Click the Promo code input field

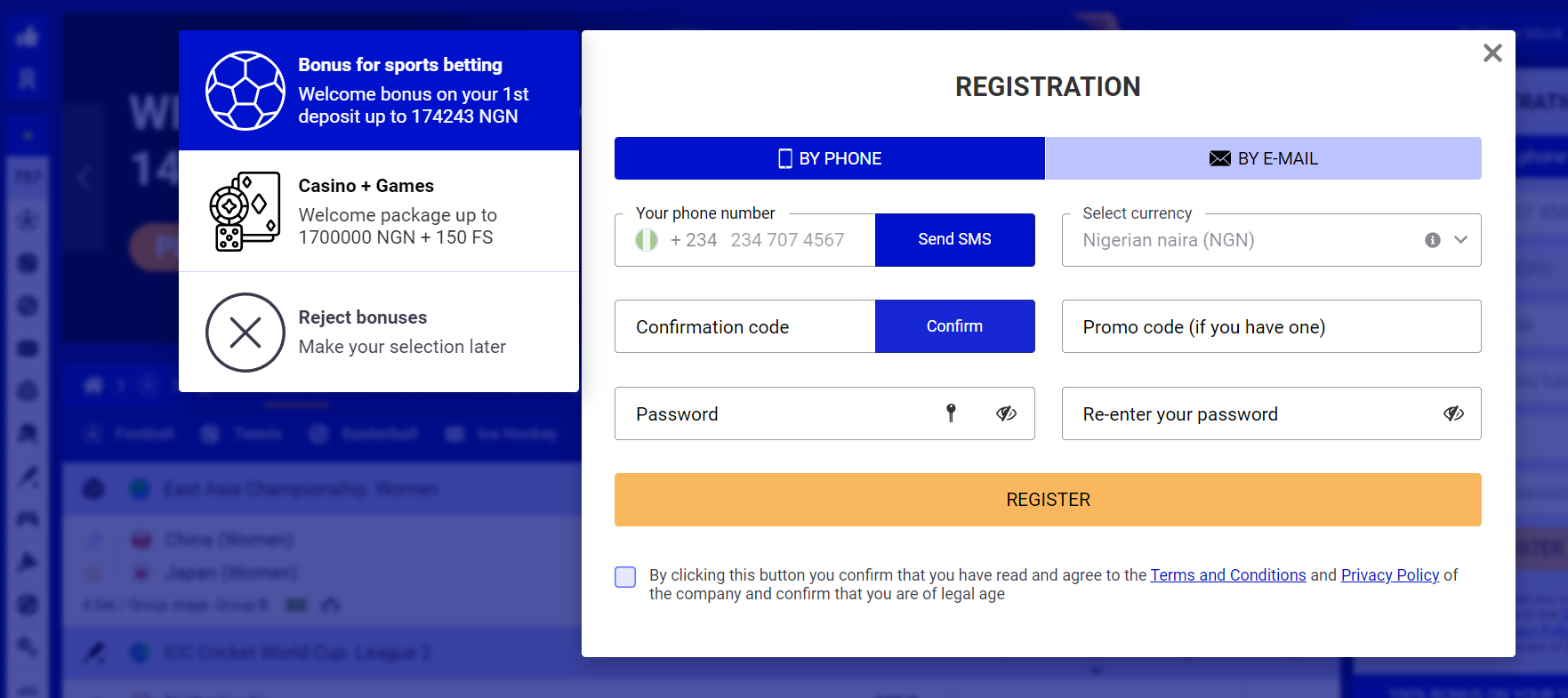click(x=1271, y=326)
